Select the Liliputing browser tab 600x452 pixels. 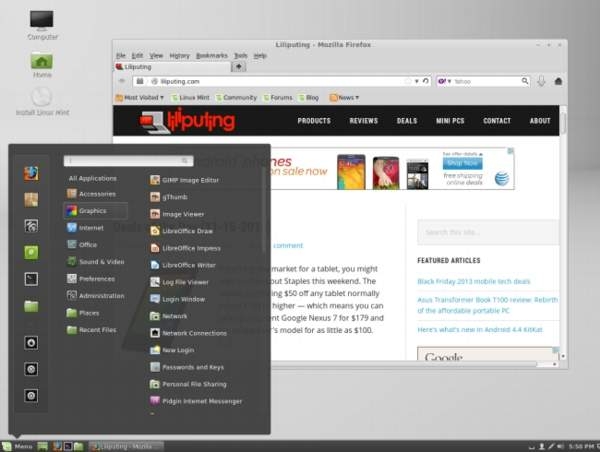[172, 67]
